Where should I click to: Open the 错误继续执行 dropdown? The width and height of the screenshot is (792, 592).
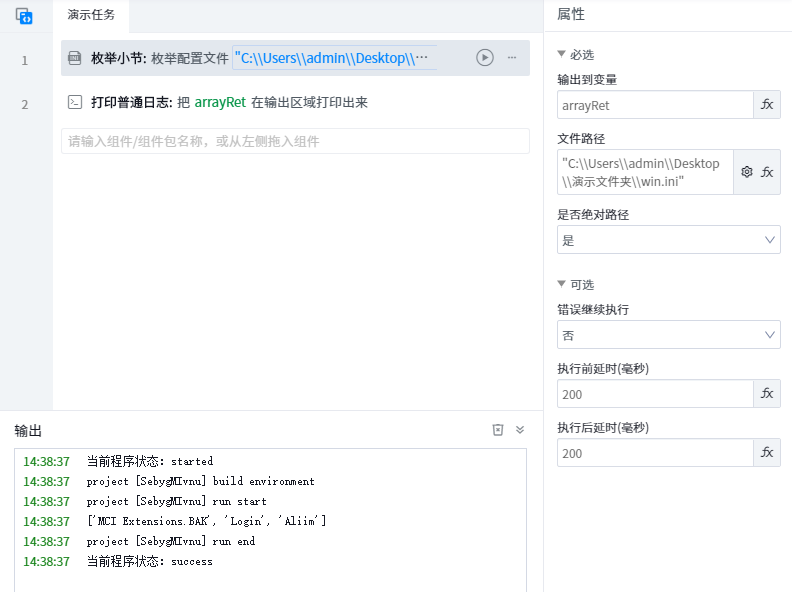(668, 335)
